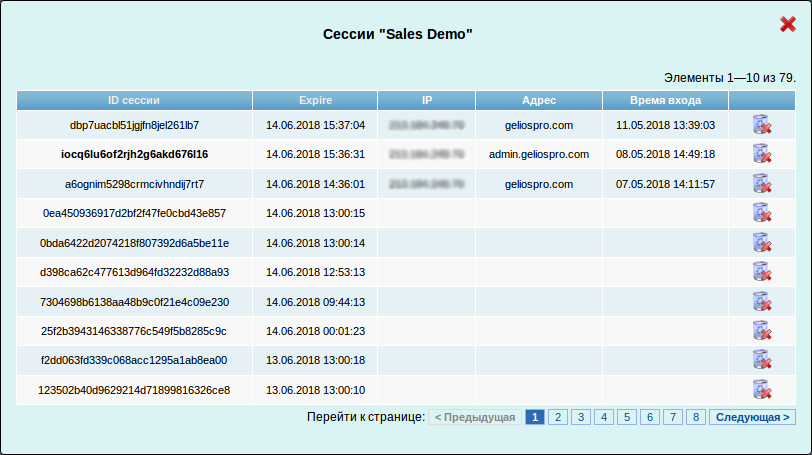Delete session 0ea450936917d2bf2f47fe0cbd43e857 using trash icon
812x455 pixels.
click(x=761, y=213)
